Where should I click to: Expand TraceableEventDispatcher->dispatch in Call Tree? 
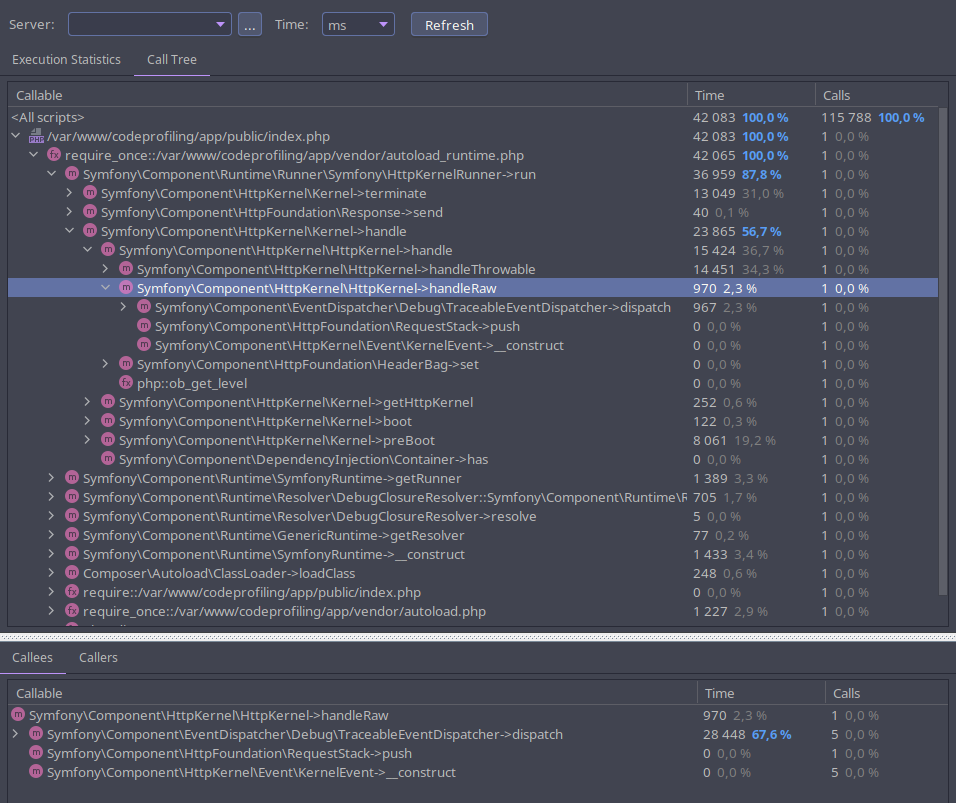(123, 307)
